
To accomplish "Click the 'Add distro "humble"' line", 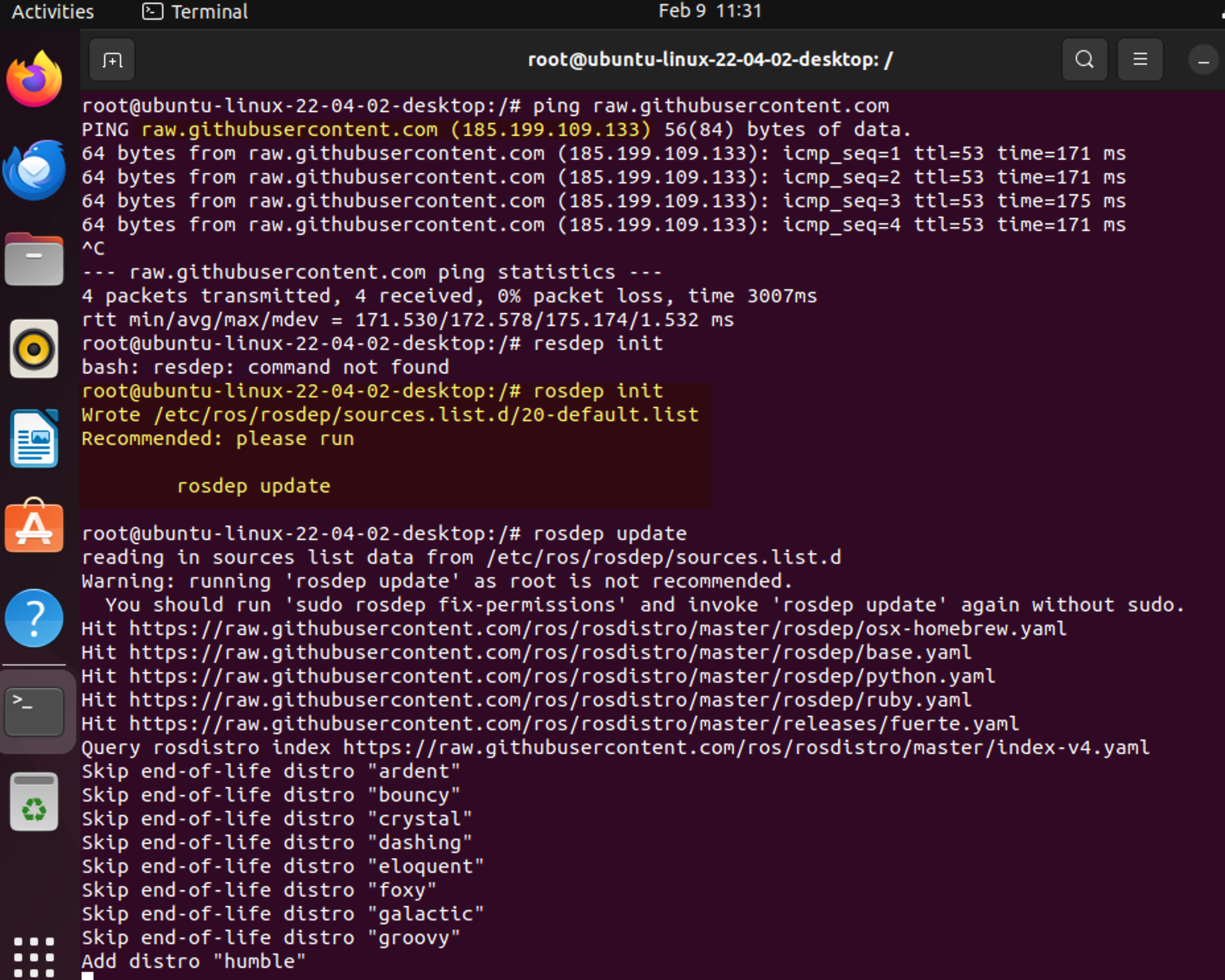I will pos(194,961).
